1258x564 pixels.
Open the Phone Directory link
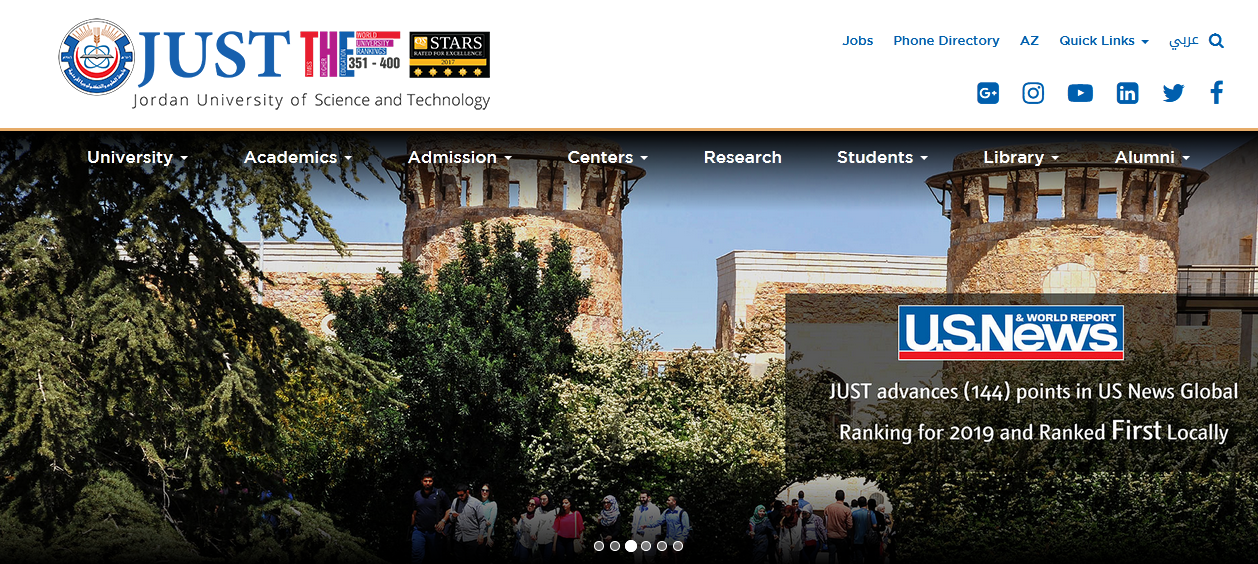(946, 41)
